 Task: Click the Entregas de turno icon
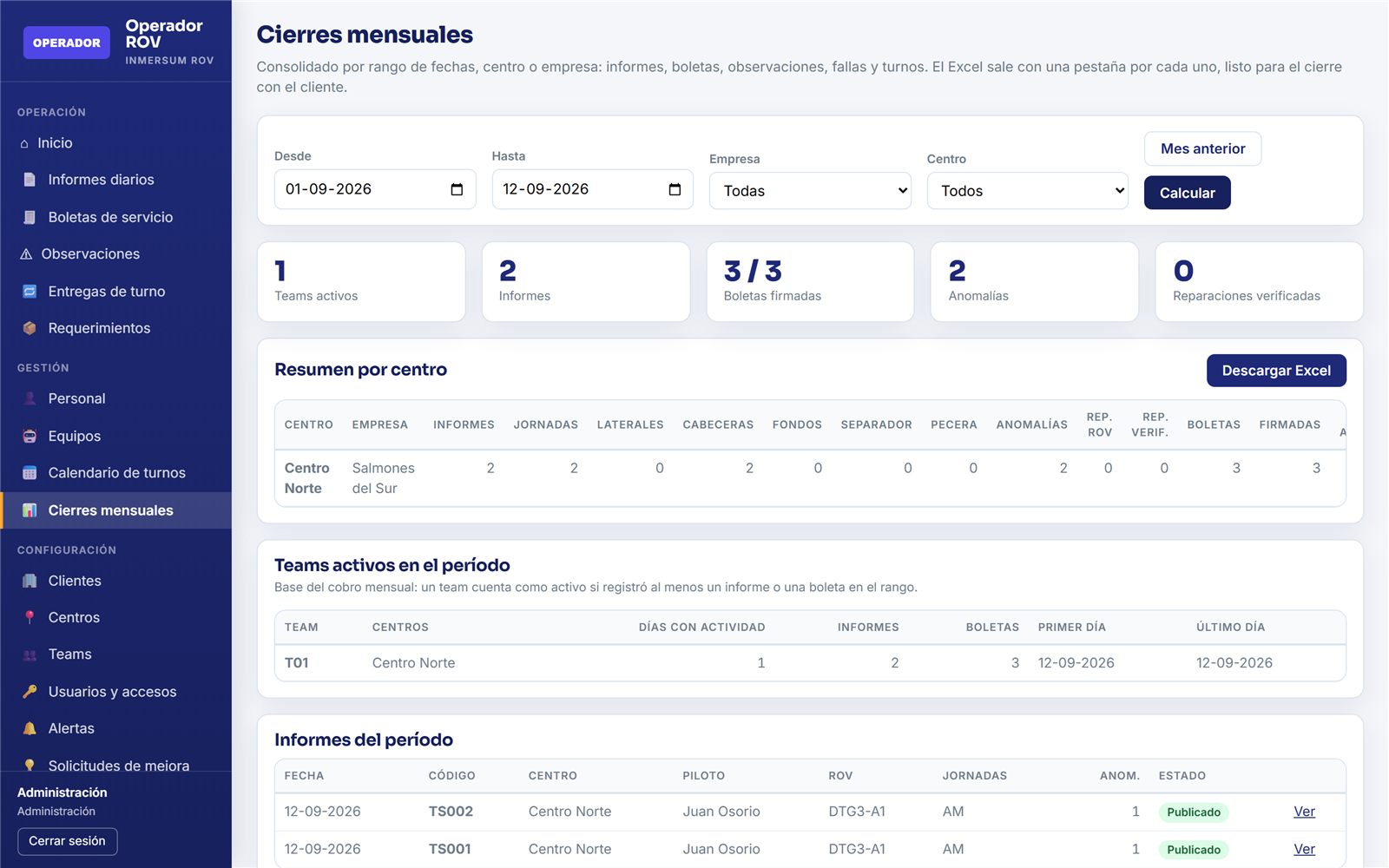click(30, 292)
